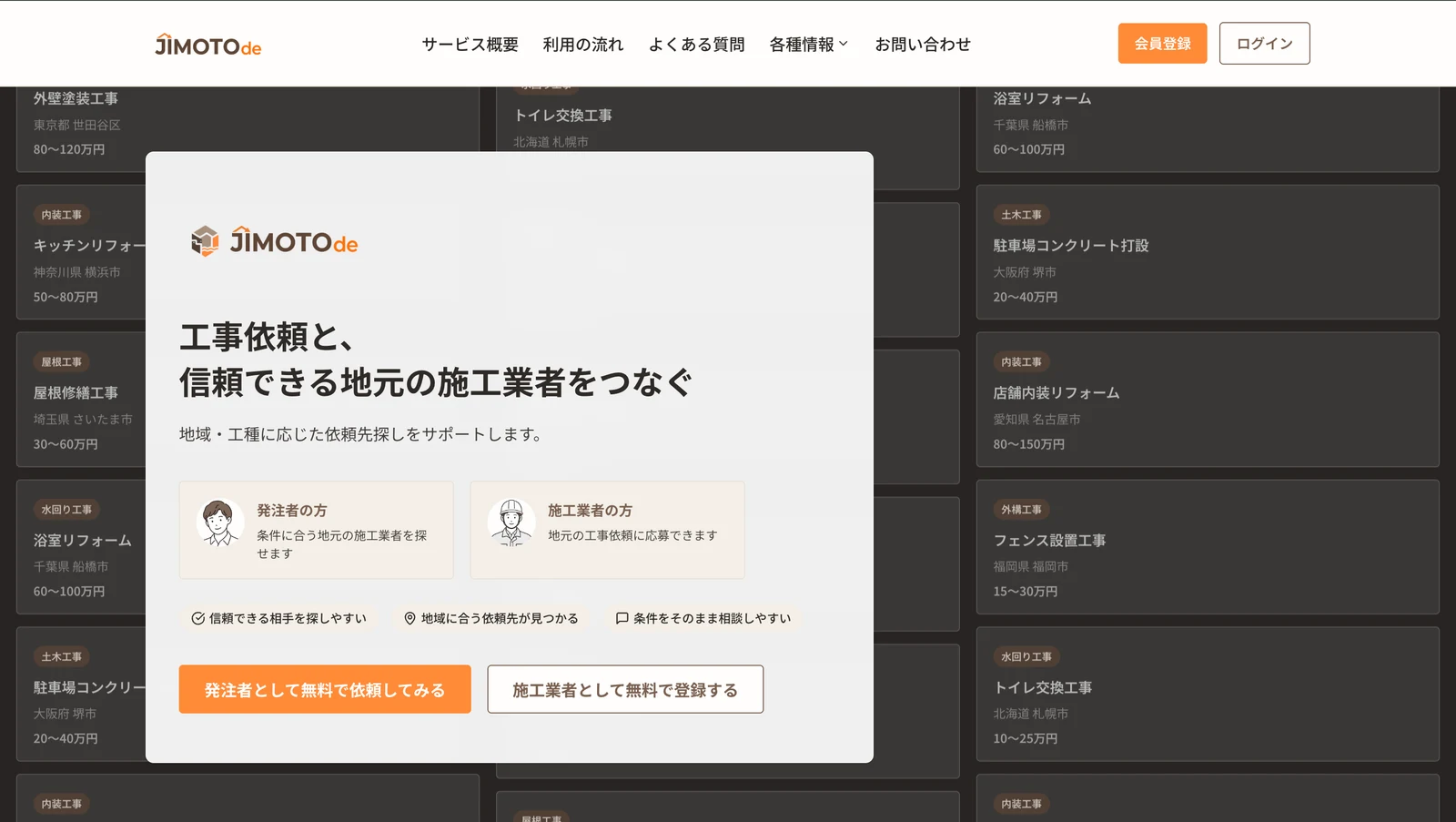
Task: Click the orange 会員登録 button
Action: tap(1162, 44)
